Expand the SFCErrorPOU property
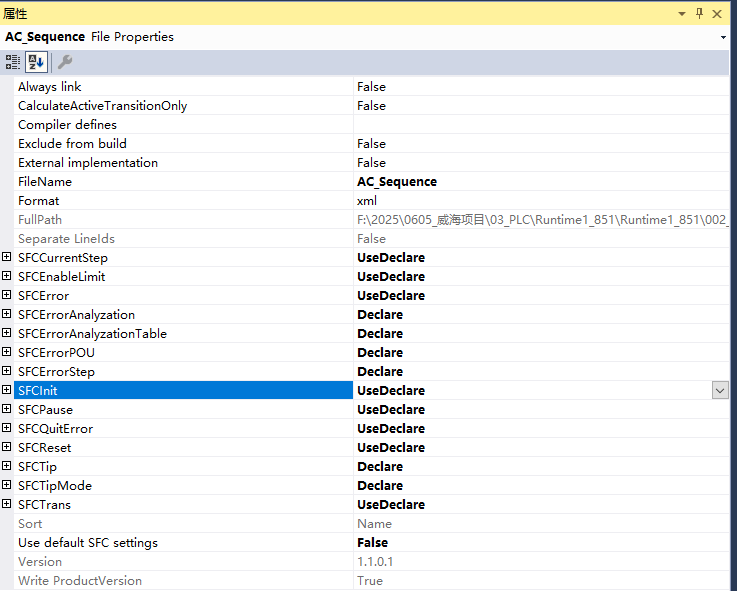 (x=7, y=352)
